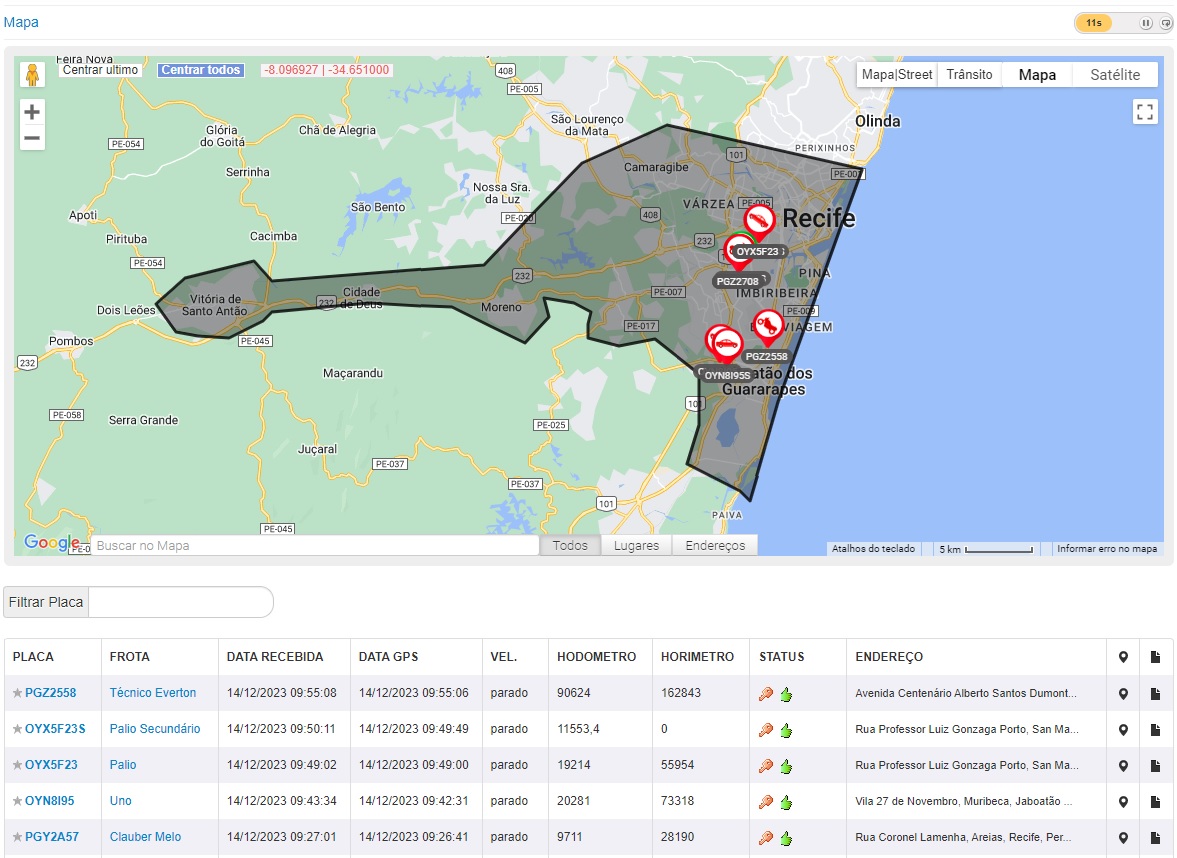The width and height of the screenshot is (1177, 858).
Task: Zoom in on the map
Action: click(32, 113)
